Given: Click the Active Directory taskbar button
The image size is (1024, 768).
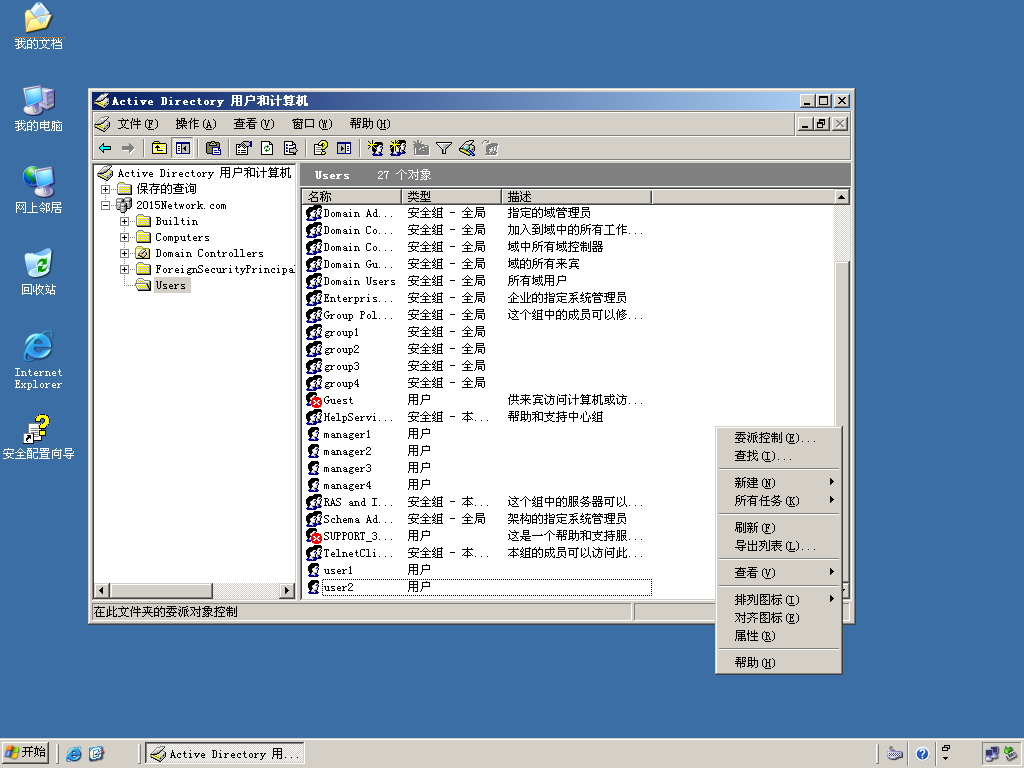Looking at the screenshot, I should 225,754.
